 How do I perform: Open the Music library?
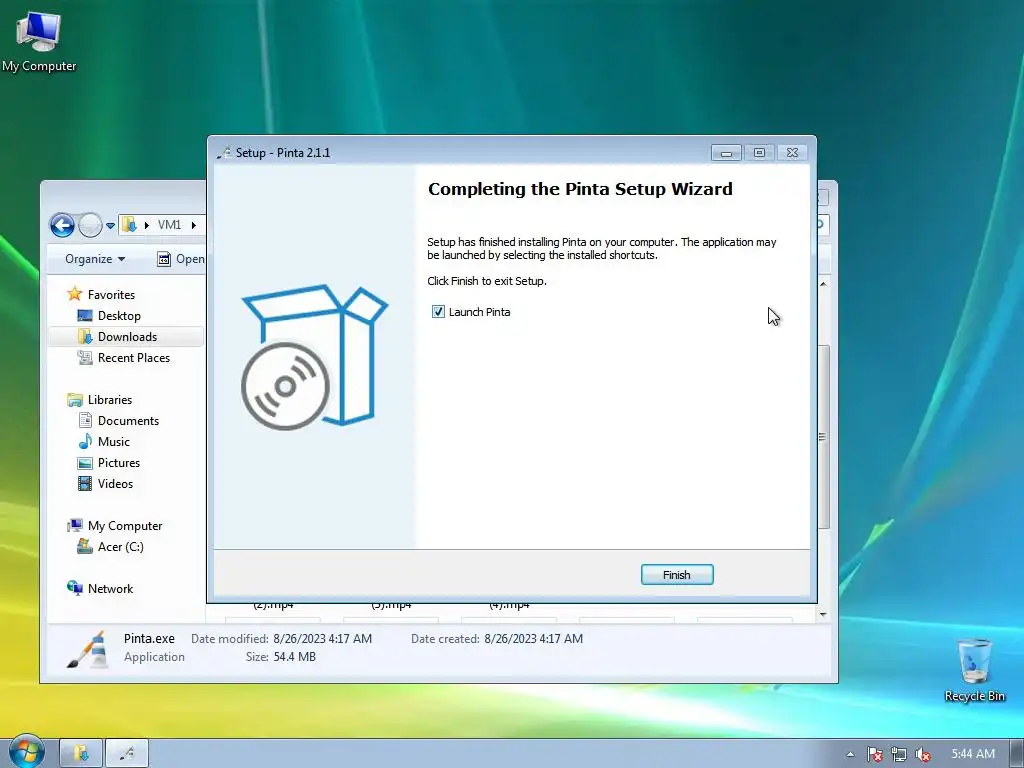point(114,441)
